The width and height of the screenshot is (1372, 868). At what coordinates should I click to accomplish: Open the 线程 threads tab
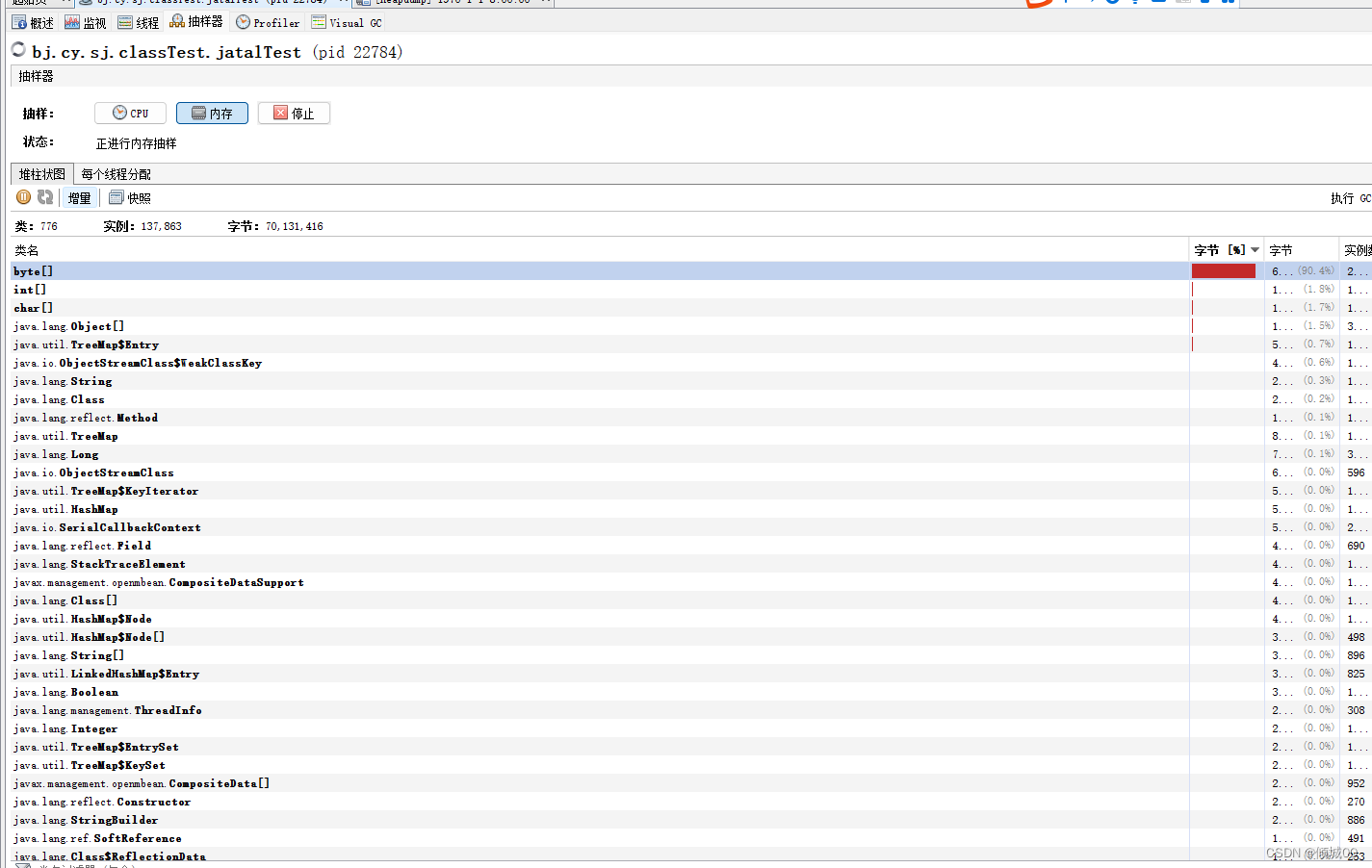pyautogui.click(x=139, y=22)
